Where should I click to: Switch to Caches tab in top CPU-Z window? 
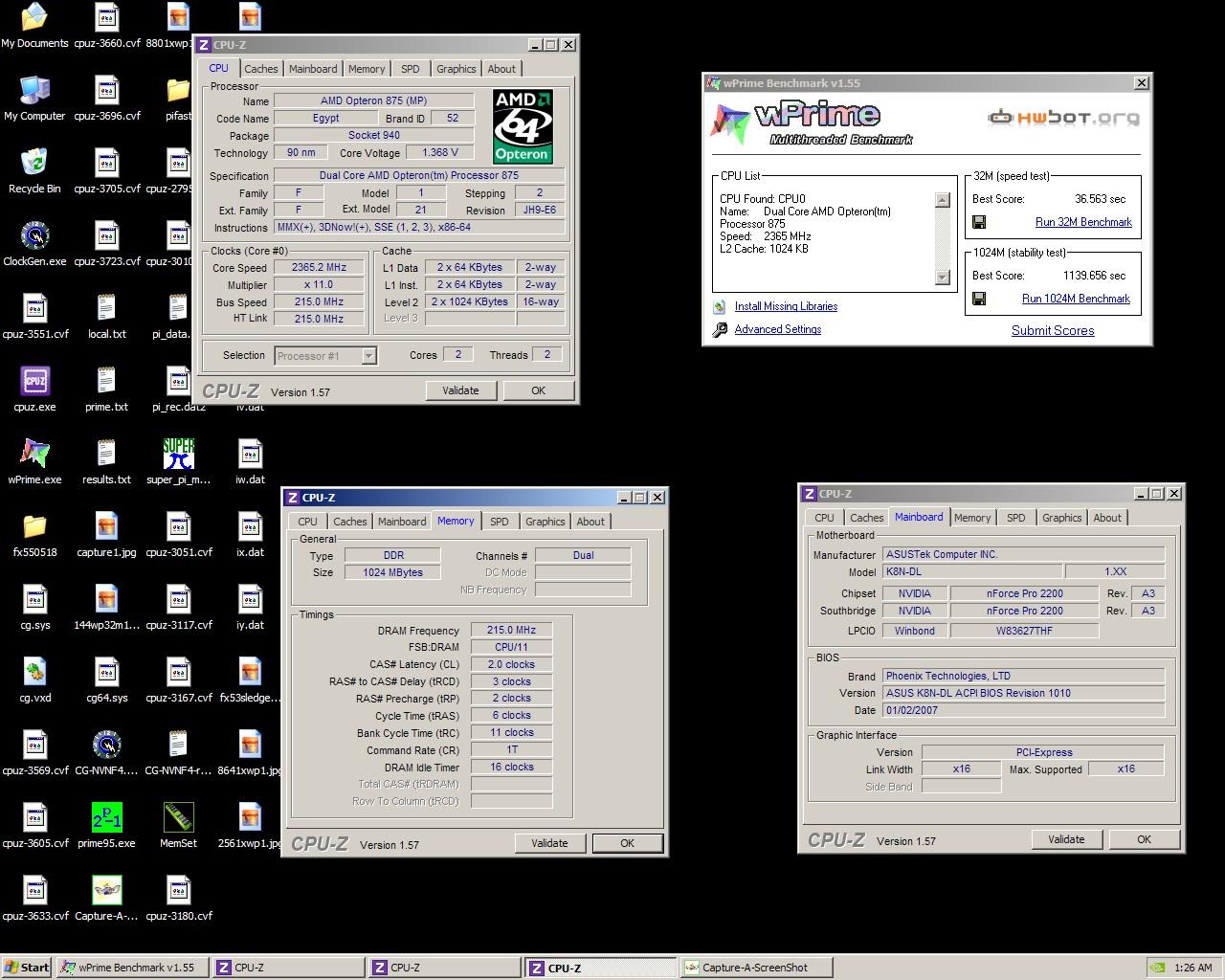260,69
